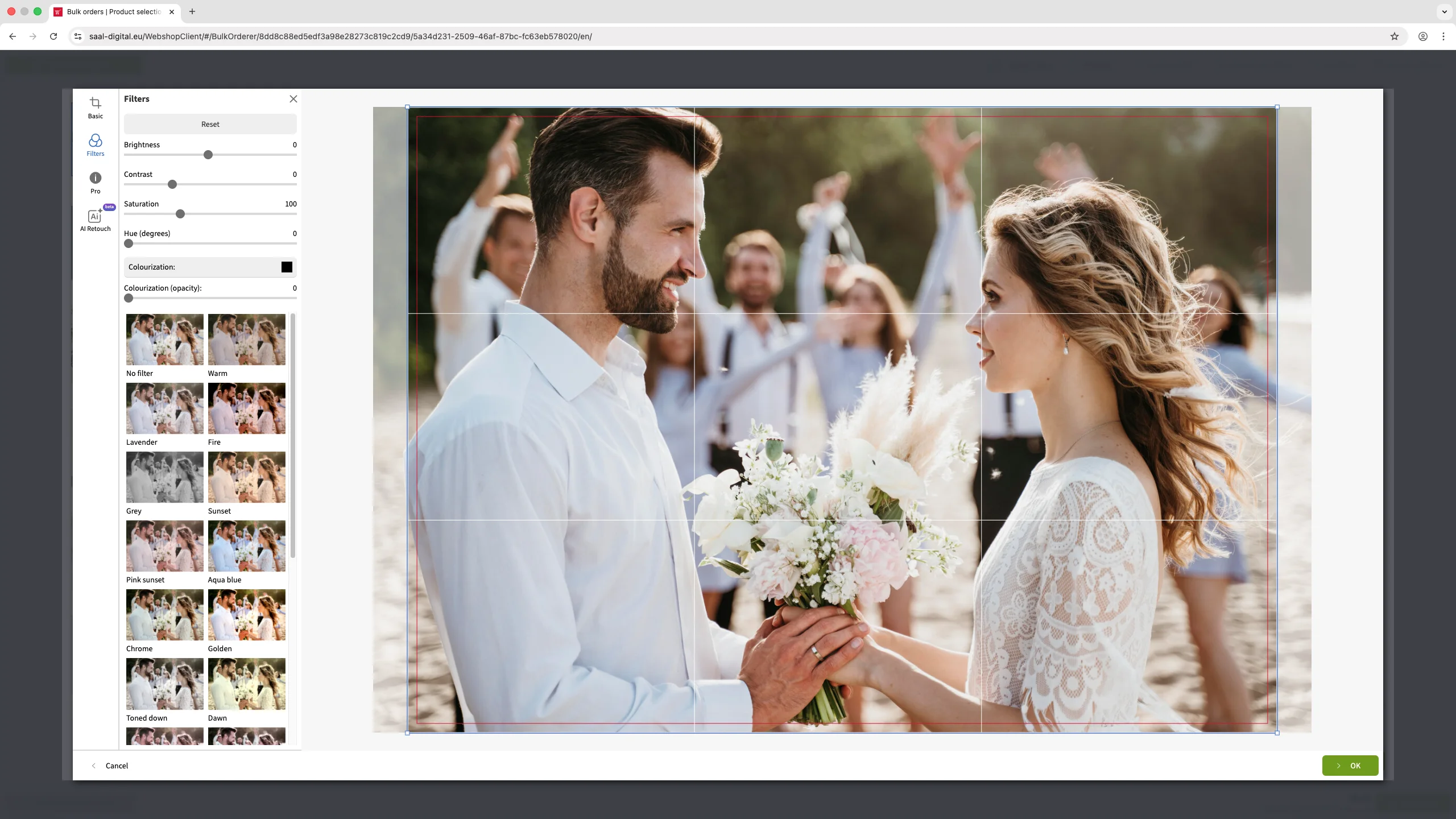Open the black Colourization color swatch

287,267
